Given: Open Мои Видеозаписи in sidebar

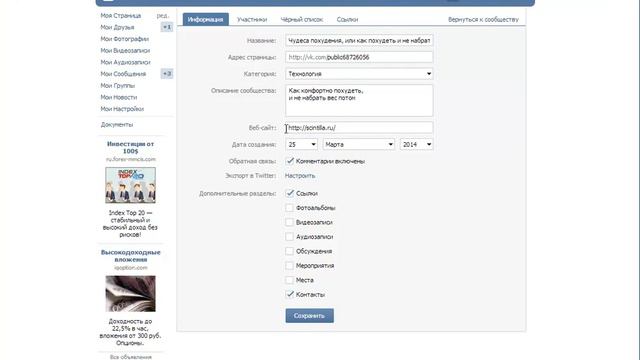Looking at the screenshot, I should click(x=125, y=51).
